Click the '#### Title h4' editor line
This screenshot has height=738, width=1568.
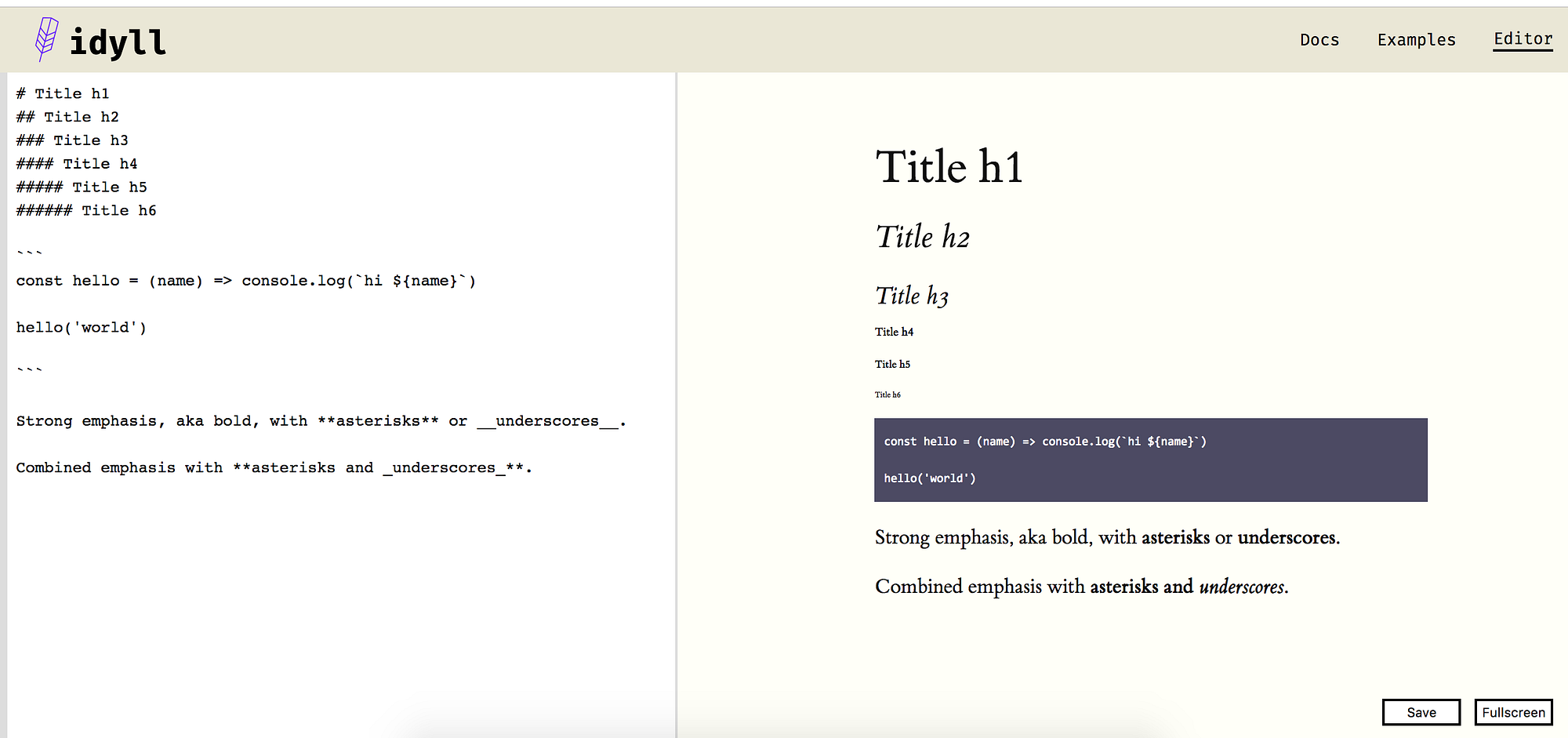tap(77, 164)
